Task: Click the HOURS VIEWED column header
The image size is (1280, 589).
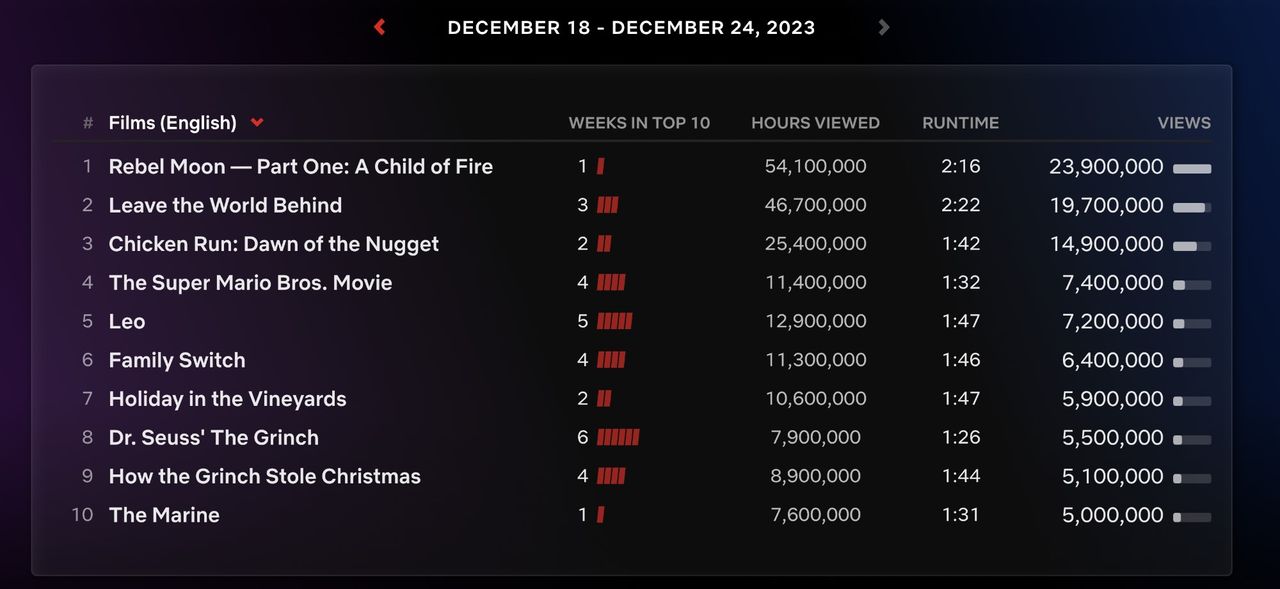Action: pyautogui.click(x=815, y=123)
